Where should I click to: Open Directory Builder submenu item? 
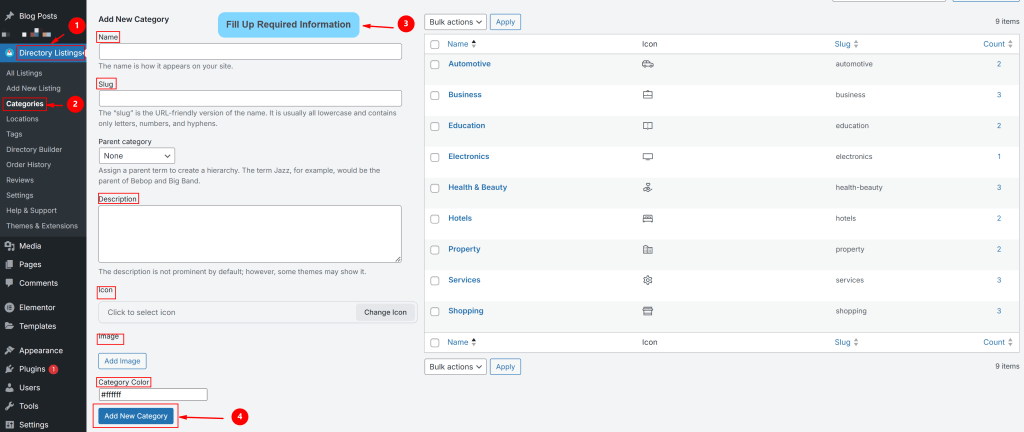35,149
